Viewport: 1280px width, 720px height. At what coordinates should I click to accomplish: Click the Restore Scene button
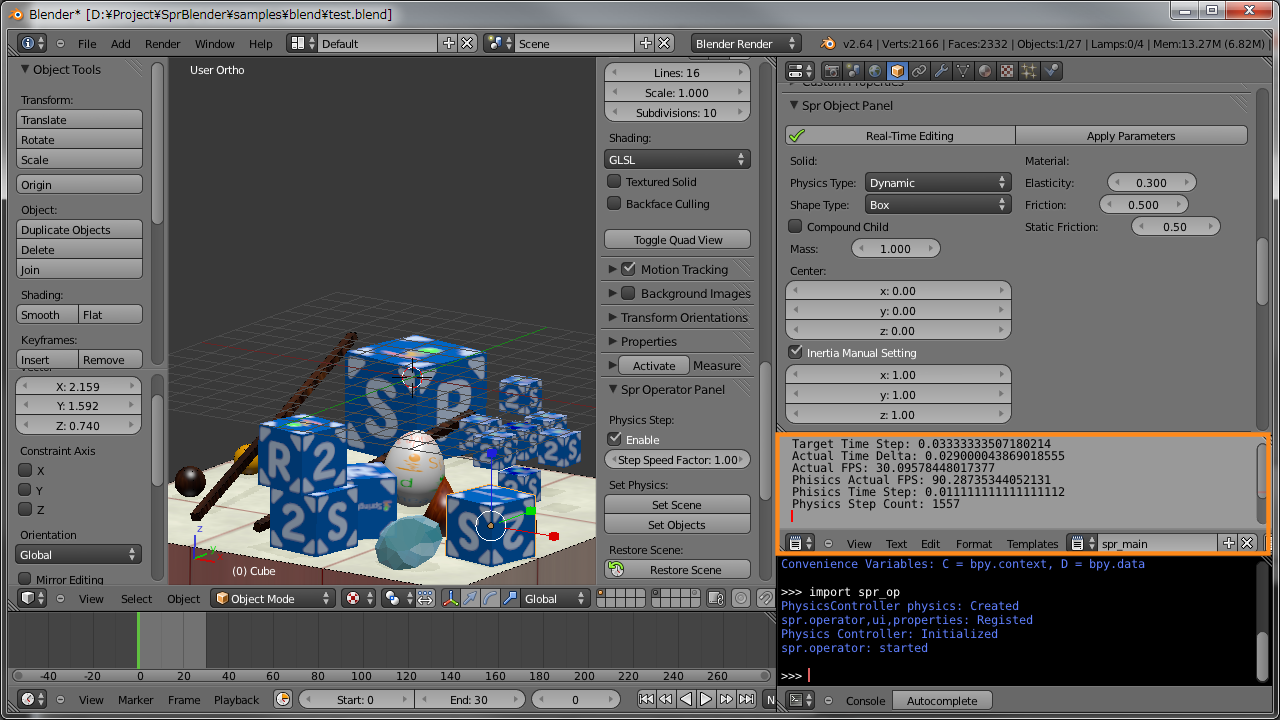point(677,569)
